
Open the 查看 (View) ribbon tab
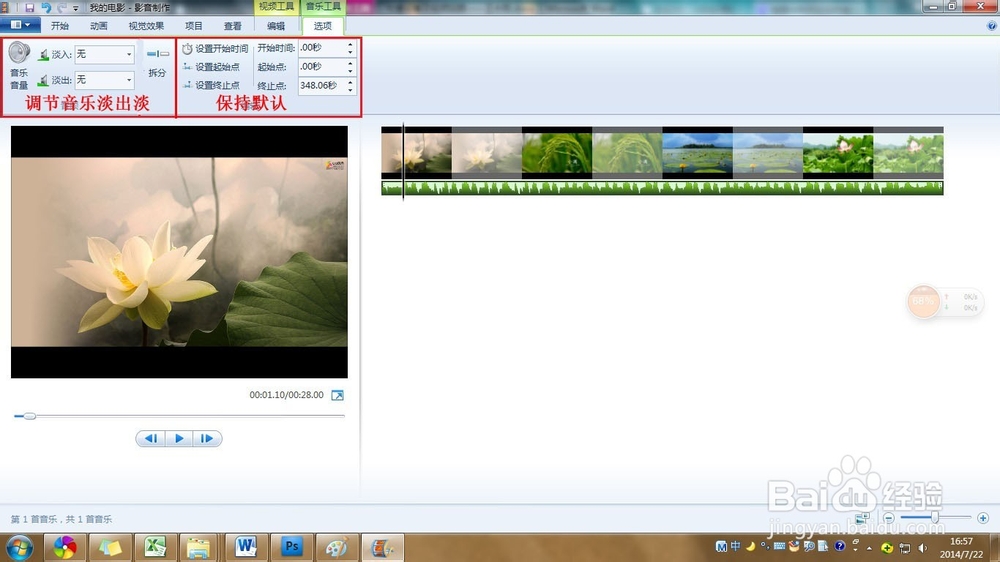pyautogui.click(x=233, y=26)
